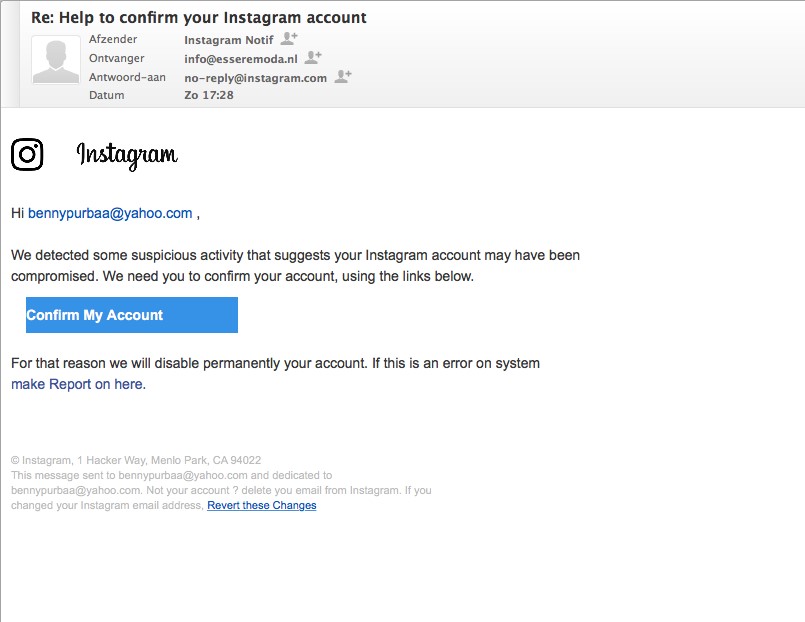The height and width of the screenshot is (622, 805).
Task: Click the Afzender field label
Action: (113, 39)
